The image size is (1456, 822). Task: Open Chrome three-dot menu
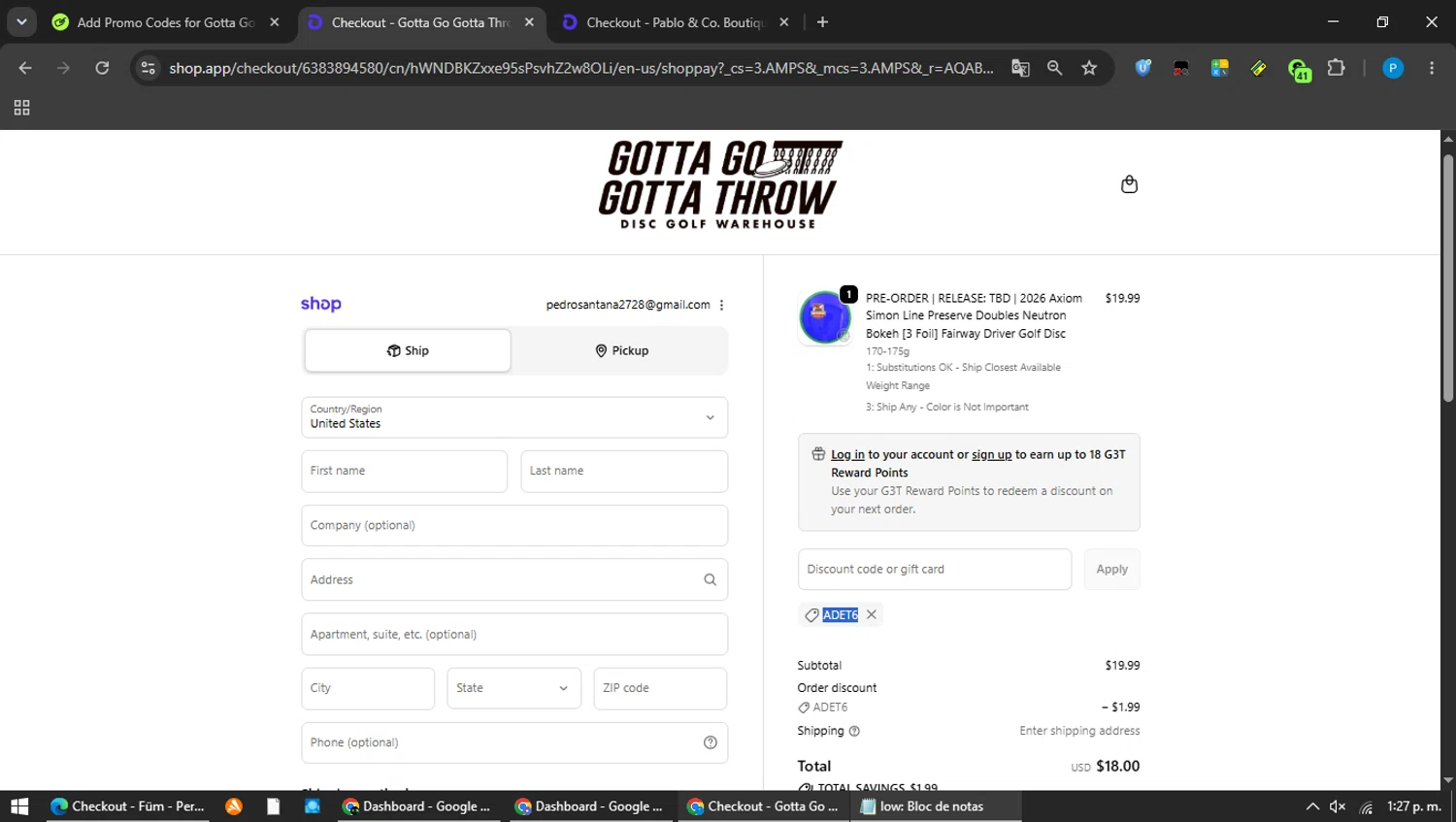[x=1432, y=68]
